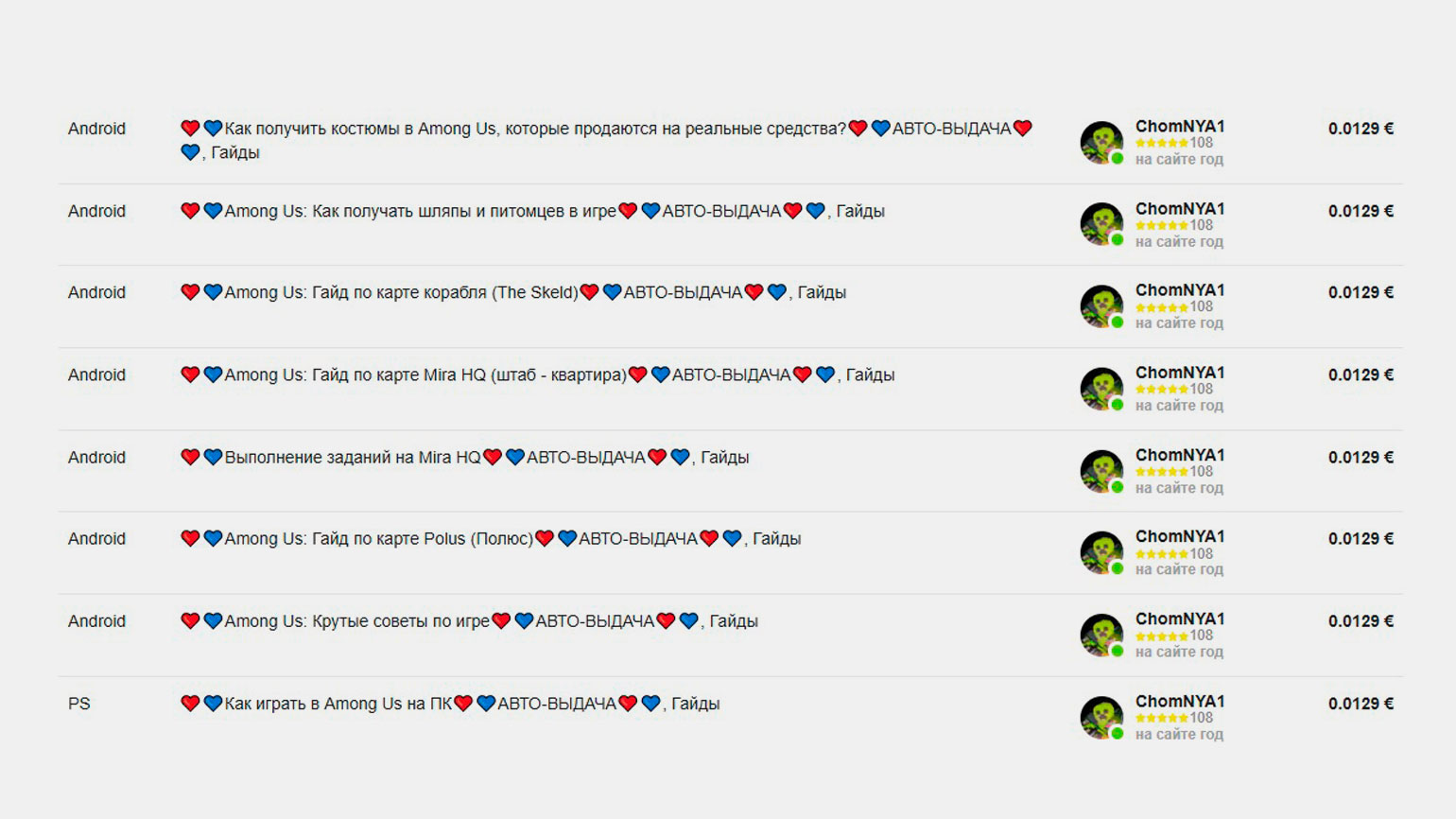Open the Skeld ship map guide listing
This screenshot has height=819, width=1456.
(x=513, y=292)
